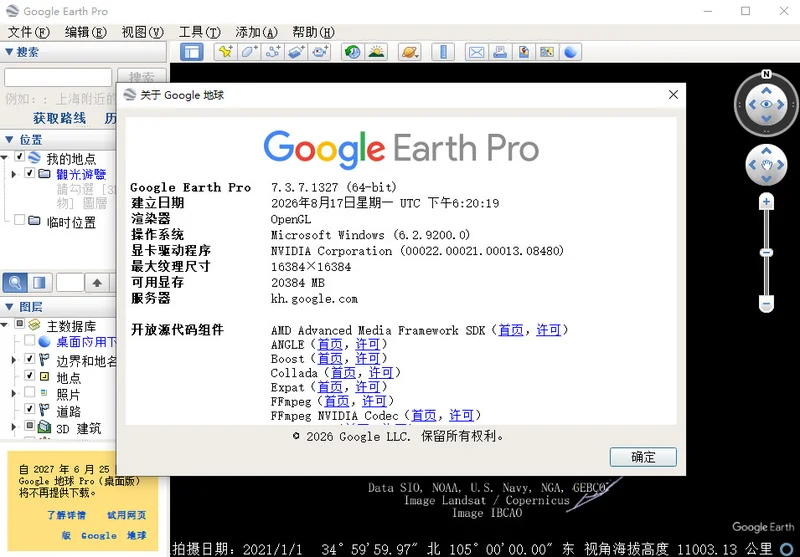Image resolution: width=800 pixels, height=557 pixels.
Task: Click the Print icon in toolbar
Action: 500,52
